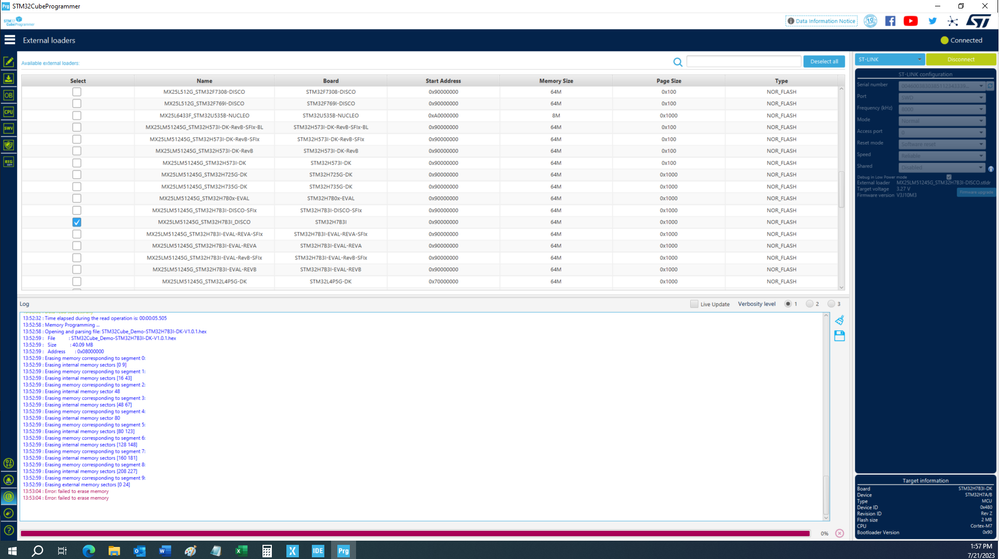Set verbosity level to 2

809,304
